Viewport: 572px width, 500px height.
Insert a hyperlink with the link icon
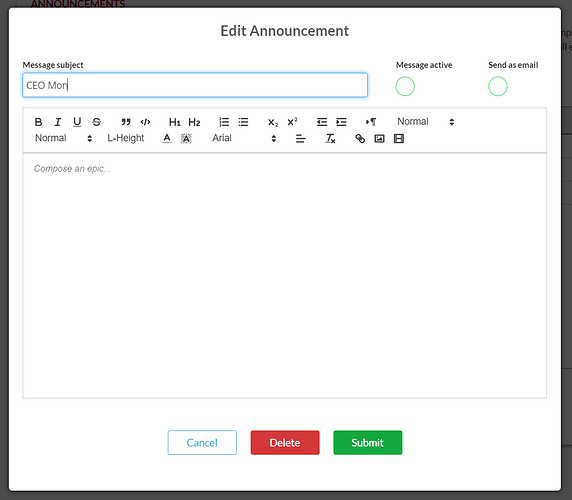[360, 139]
